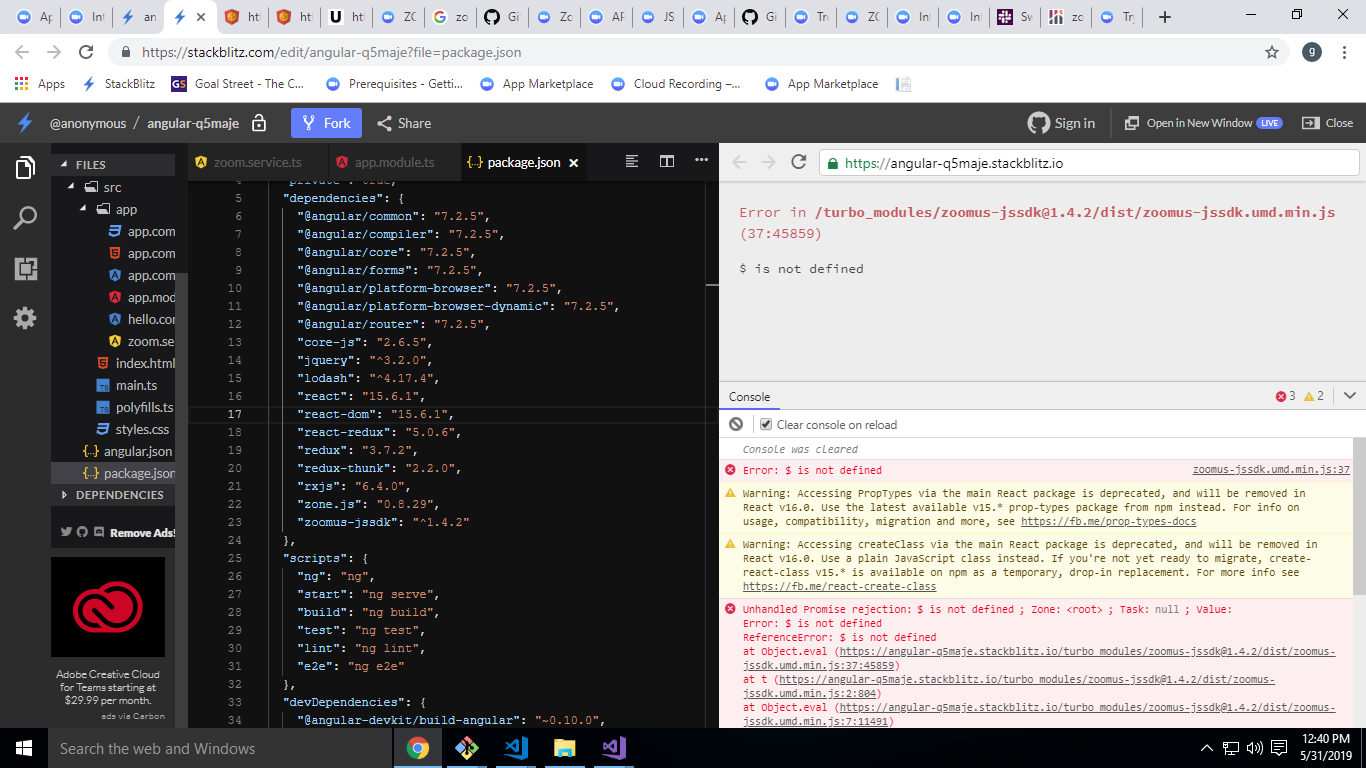Open preview in New Window
Screen dimensions: 1366x768
click(1203, 123)
